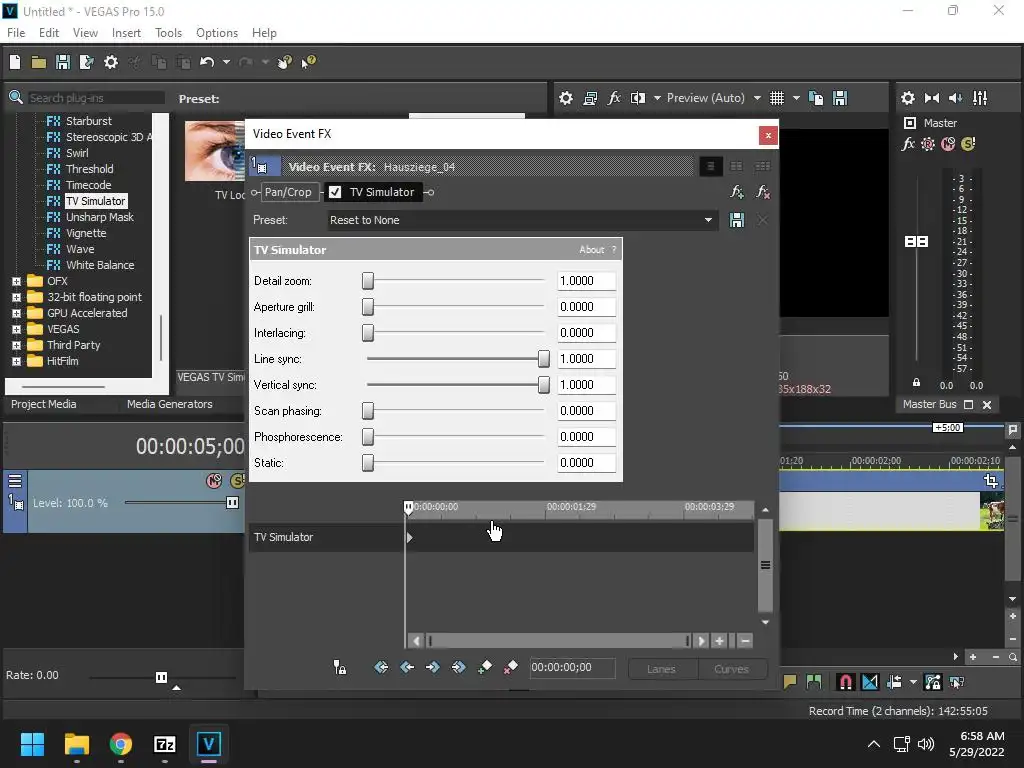Save preset disk icon beside Preset dropdown
The width and height of the screenshot is (1024, 768).
[737, 220]
